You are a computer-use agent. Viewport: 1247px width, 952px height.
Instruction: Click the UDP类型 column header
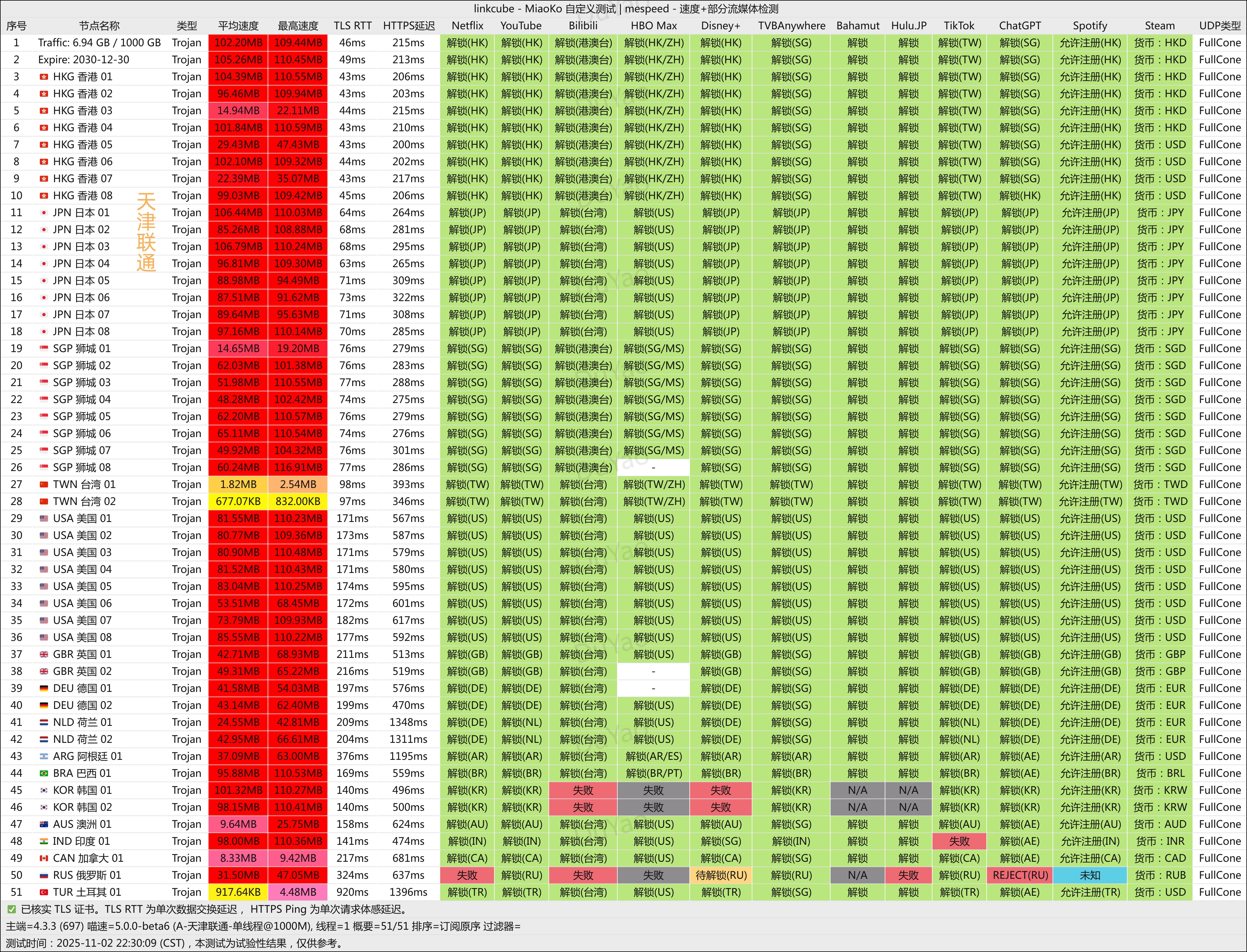tap(1220, 25)
